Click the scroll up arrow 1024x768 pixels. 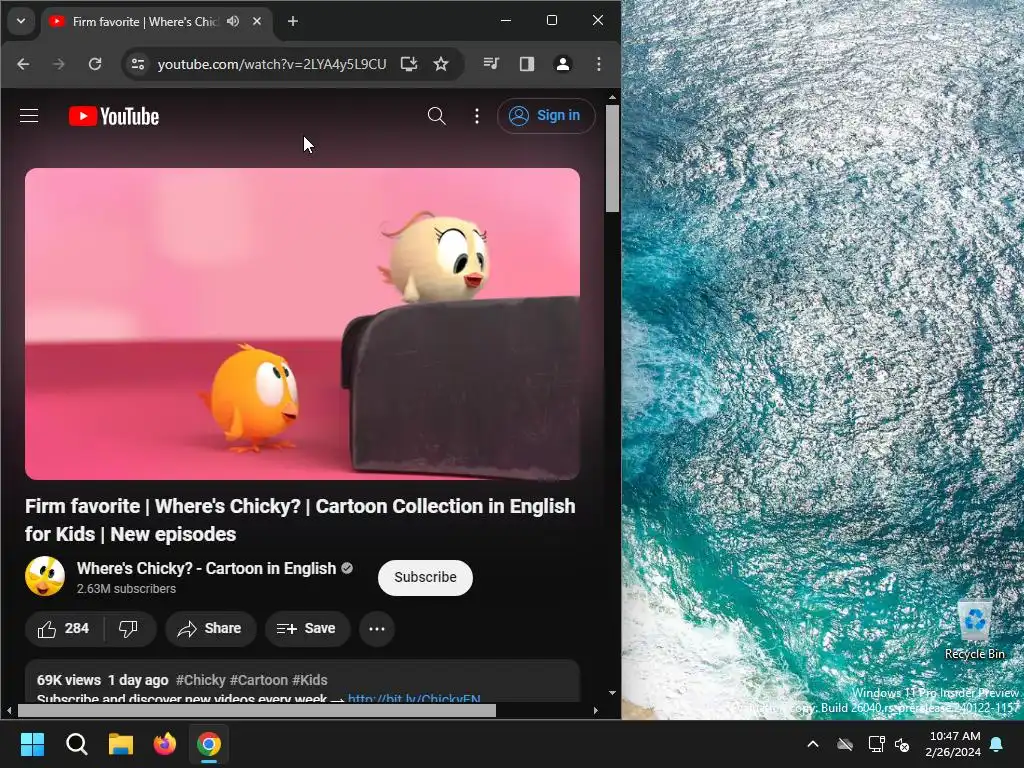(x=612, y=97)
